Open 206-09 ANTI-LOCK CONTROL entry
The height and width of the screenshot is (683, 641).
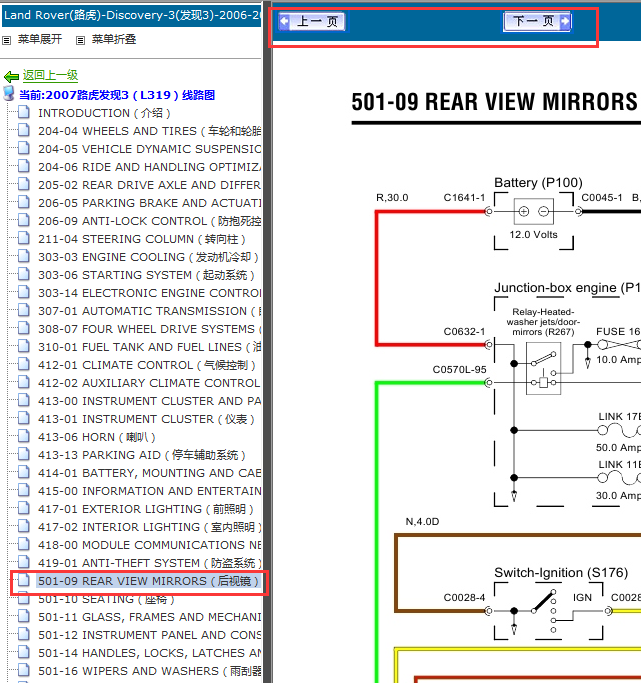tap(149, 221)
